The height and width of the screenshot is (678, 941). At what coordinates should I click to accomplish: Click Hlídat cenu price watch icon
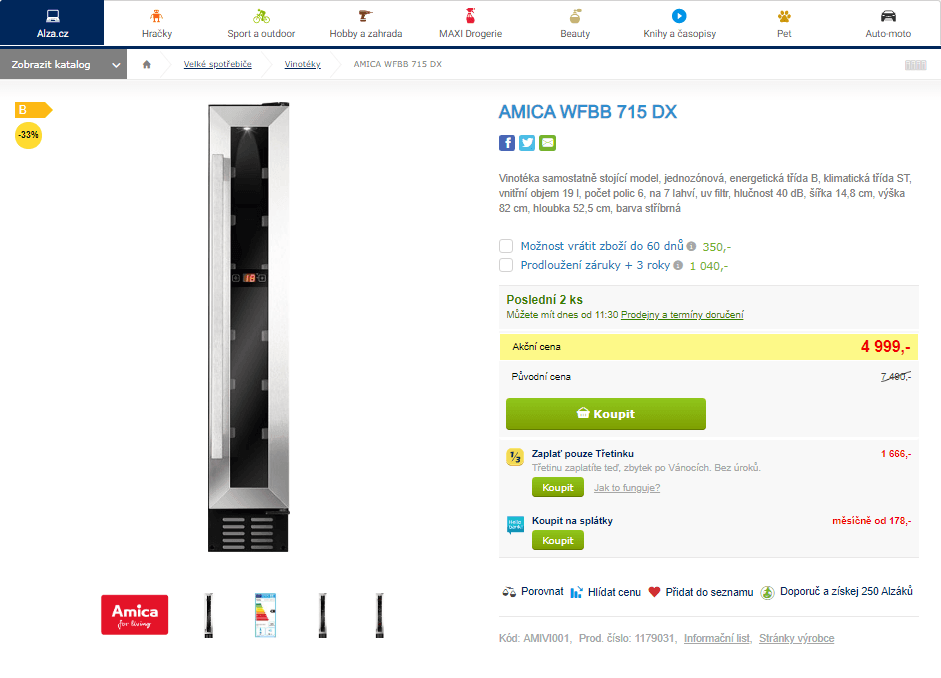tap(576, 592)
